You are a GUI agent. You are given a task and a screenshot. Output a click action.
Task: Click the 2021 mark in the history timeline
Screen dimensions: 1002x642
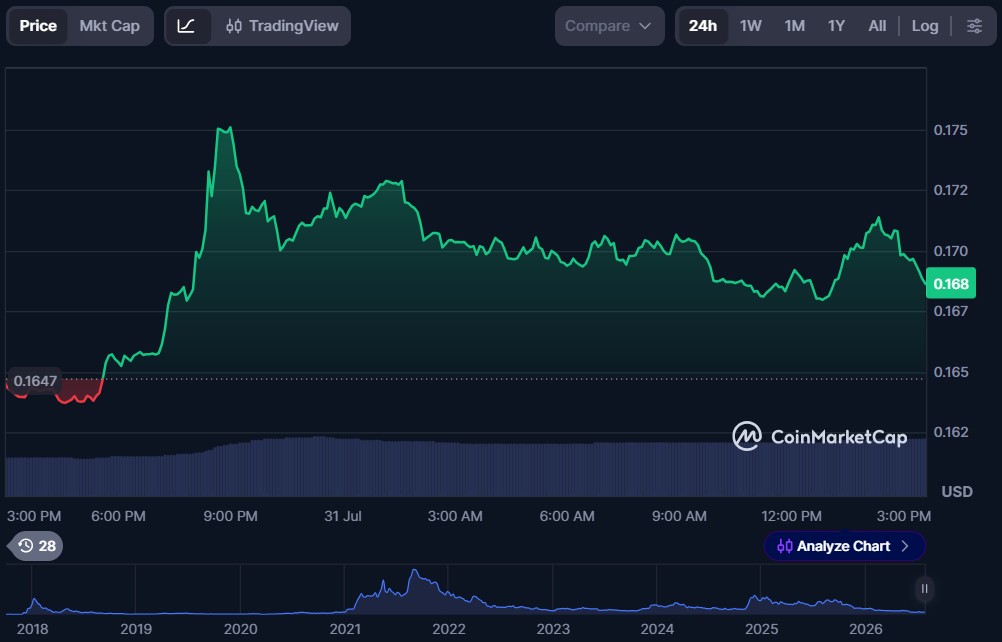coord(345,629)
